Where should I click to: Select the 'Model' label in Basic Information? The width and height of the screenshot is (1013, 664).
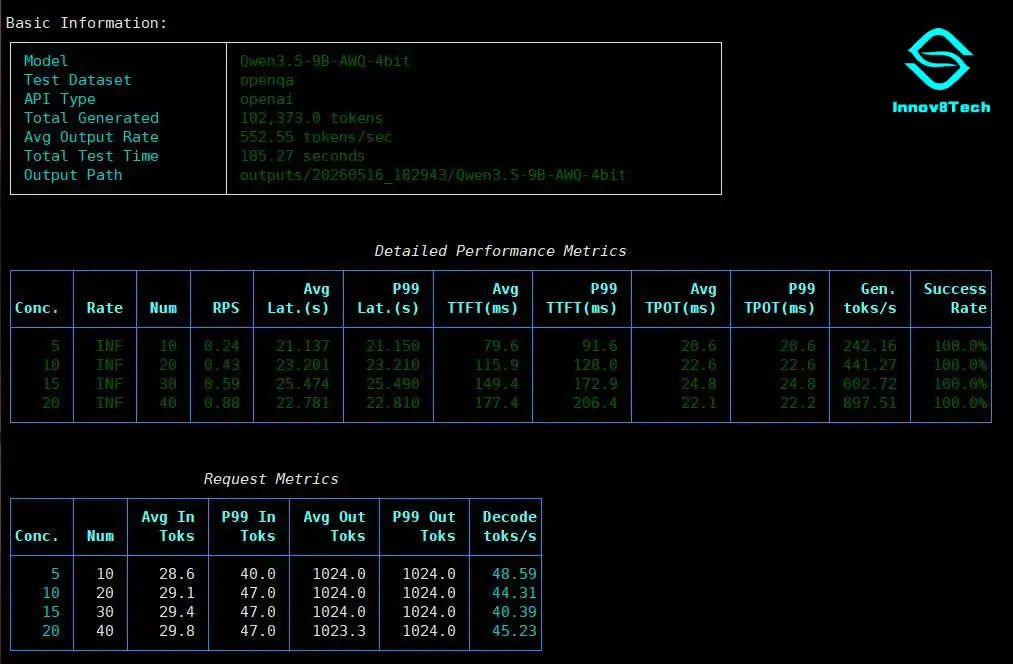coord(46,61)
